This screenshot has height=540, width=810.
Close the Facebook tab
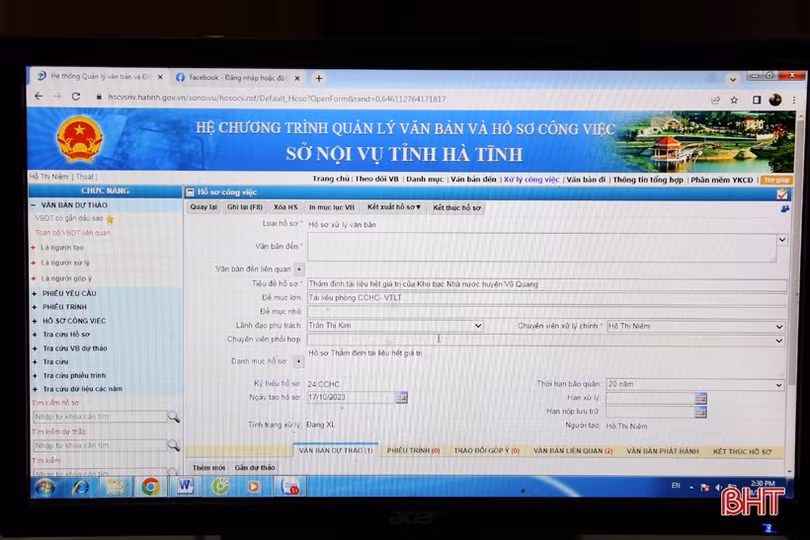click(x=297, y=78)
